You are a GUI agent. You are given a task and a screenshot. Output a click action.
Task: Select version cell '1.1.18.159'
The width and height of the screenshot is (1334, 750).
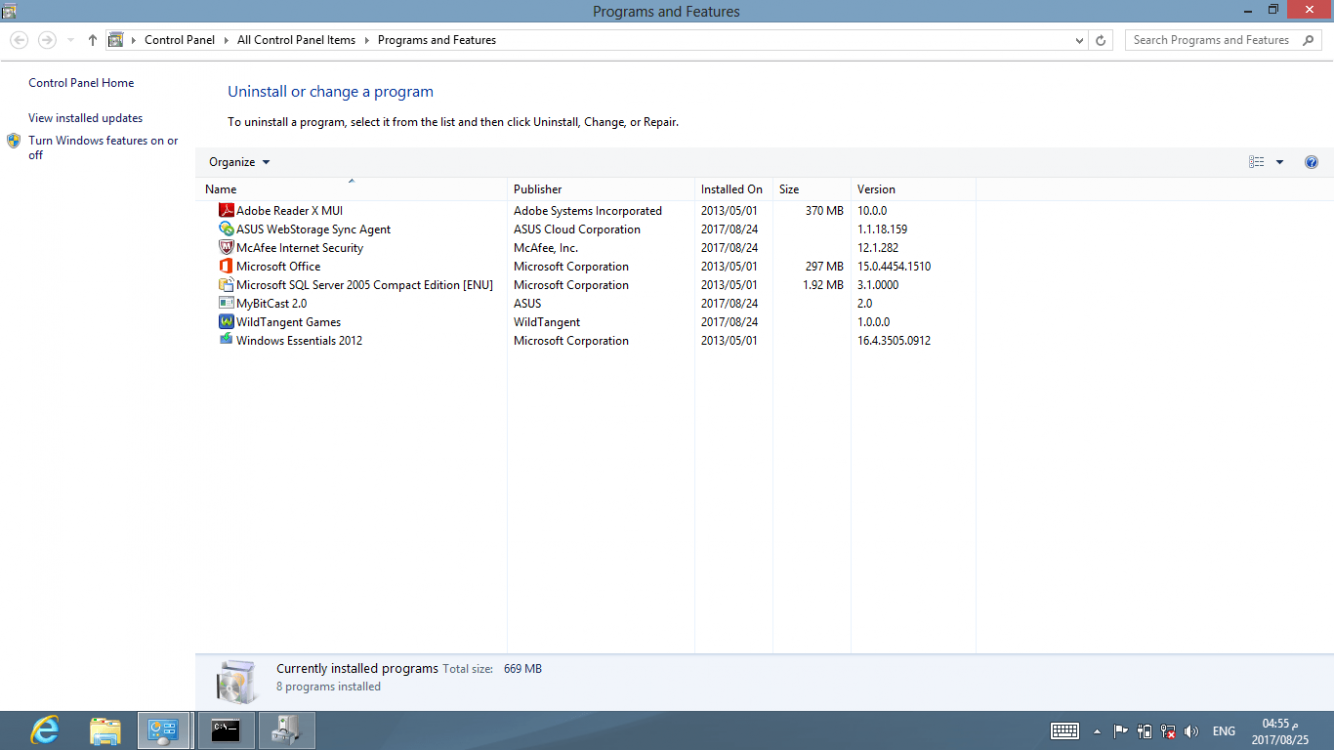[882, 229]
